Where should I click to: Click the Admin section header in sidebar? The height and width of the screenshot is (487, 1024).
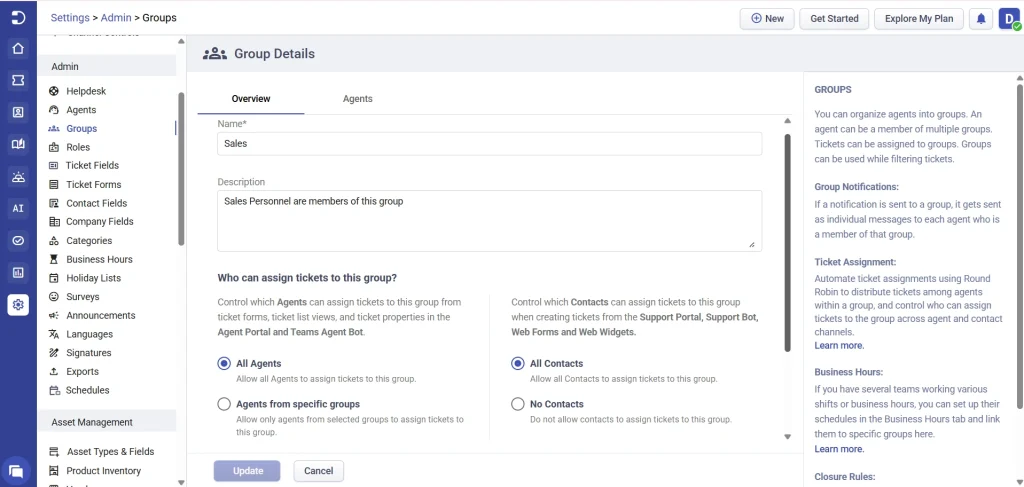click(x=106, y=67)
